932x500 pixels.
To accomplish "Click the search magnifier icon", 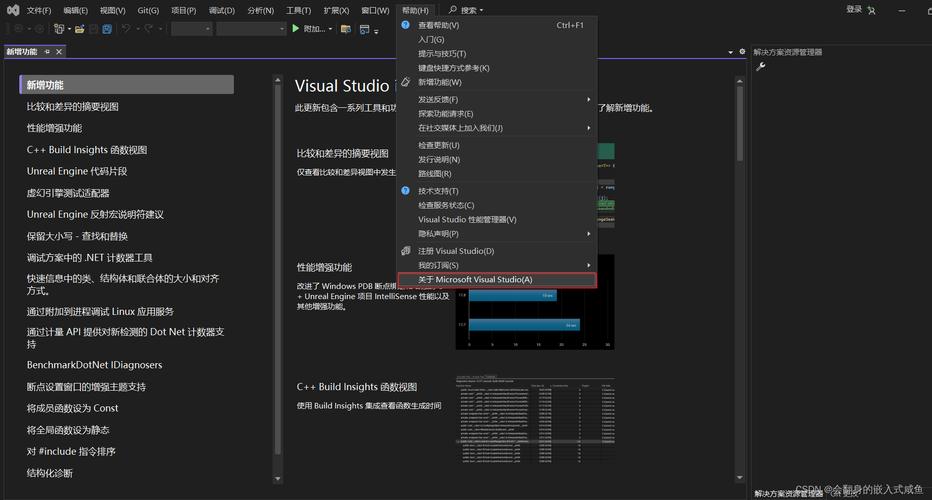I will click(x=453, y=10).
